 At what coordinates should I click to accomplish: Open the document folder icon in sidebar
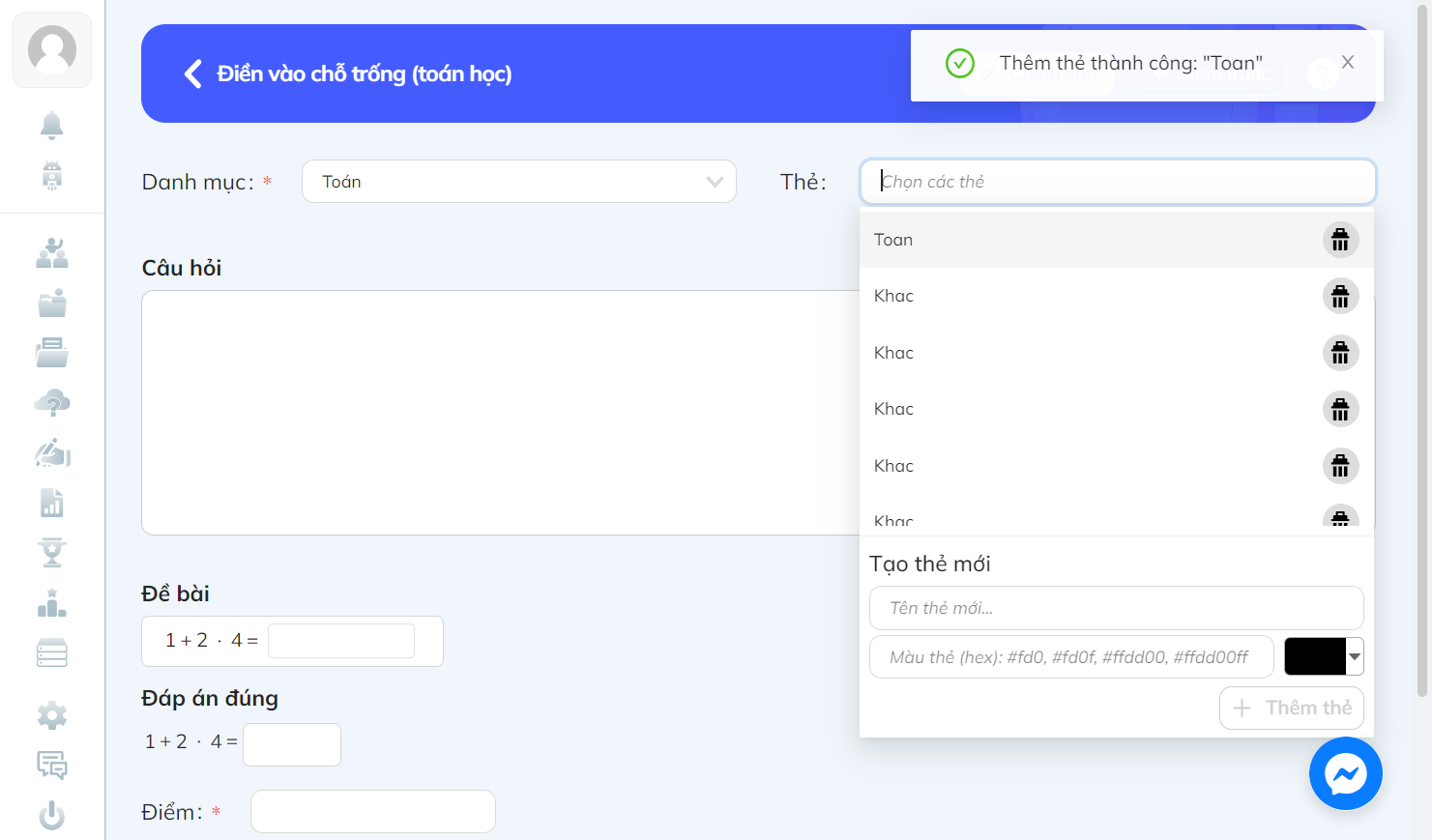pos(52,353)
